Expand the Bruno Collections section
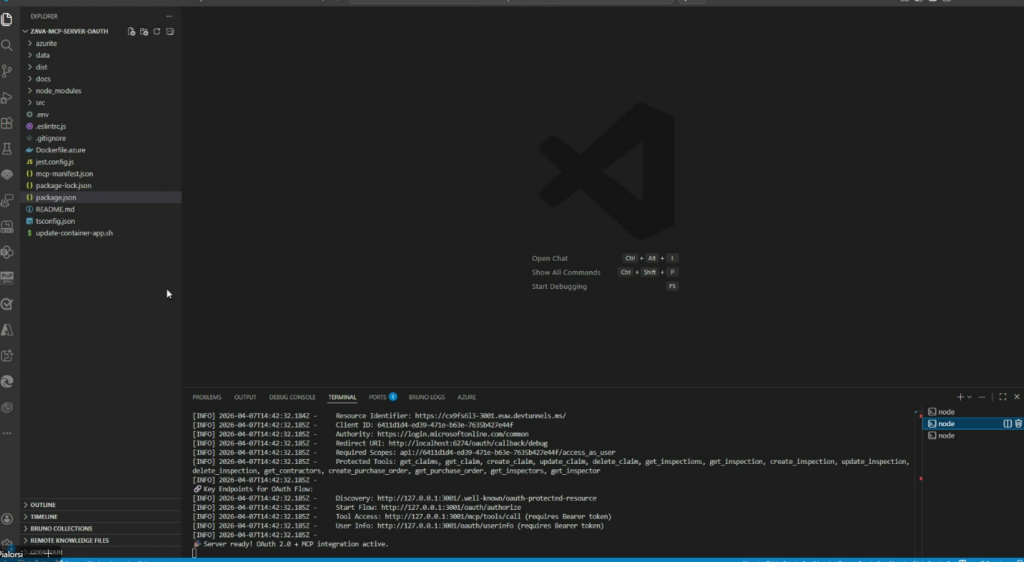1024x562 pixels. [x=61, y=529]
